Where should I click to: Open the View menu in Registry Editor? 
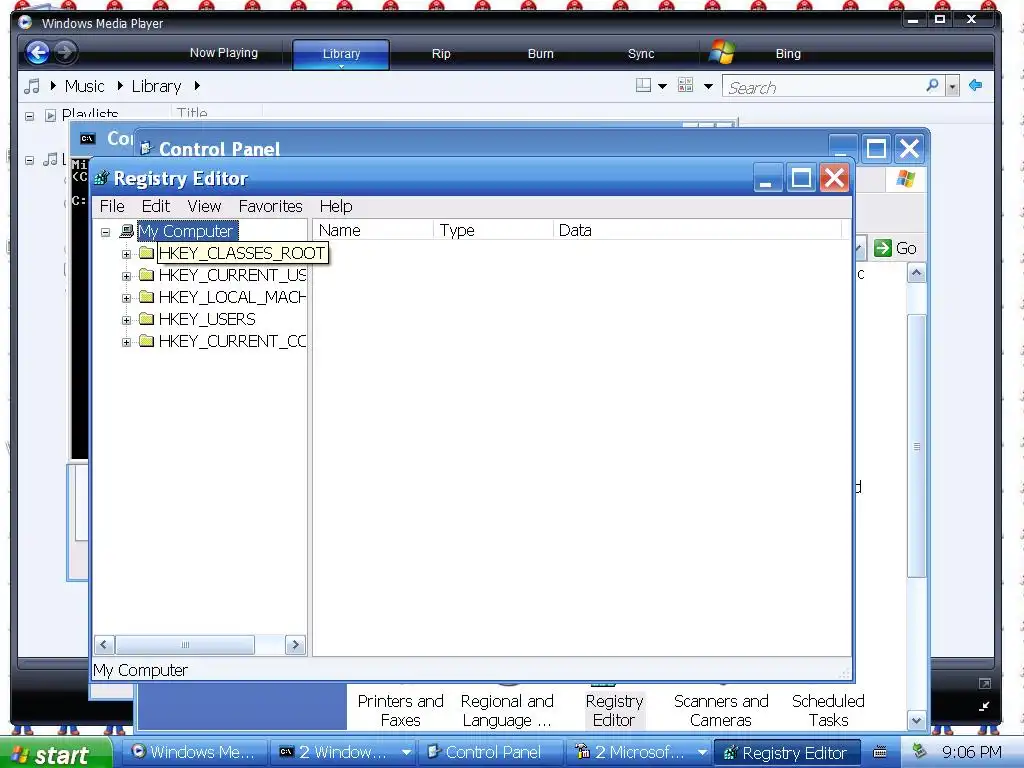coord(204,206)
